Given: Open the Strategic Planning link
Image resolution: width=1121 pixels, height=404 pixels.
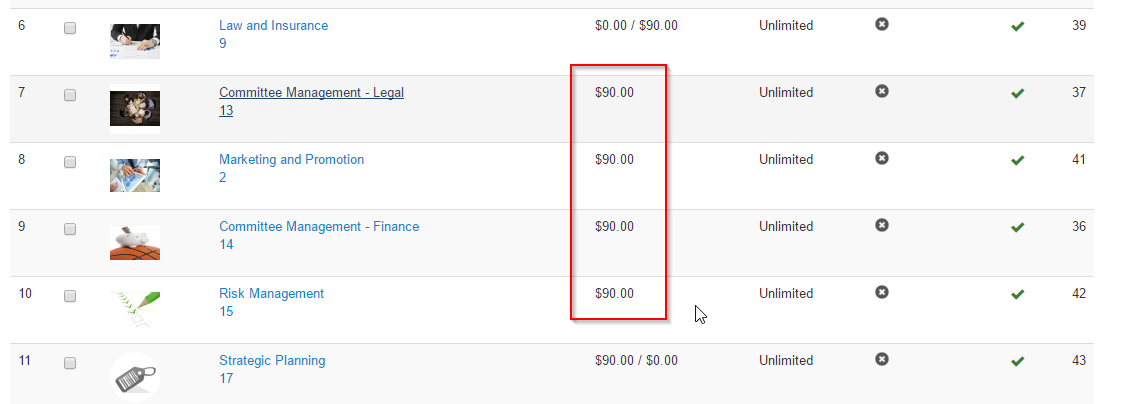Looking at the screenshot, I should click(272, 360).
